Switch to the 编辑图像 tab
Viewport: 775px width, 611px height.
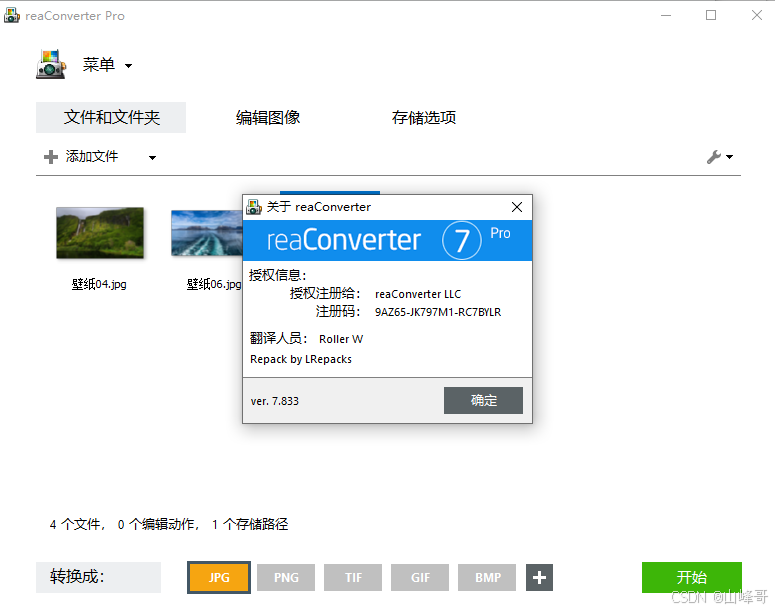(268, 118)
